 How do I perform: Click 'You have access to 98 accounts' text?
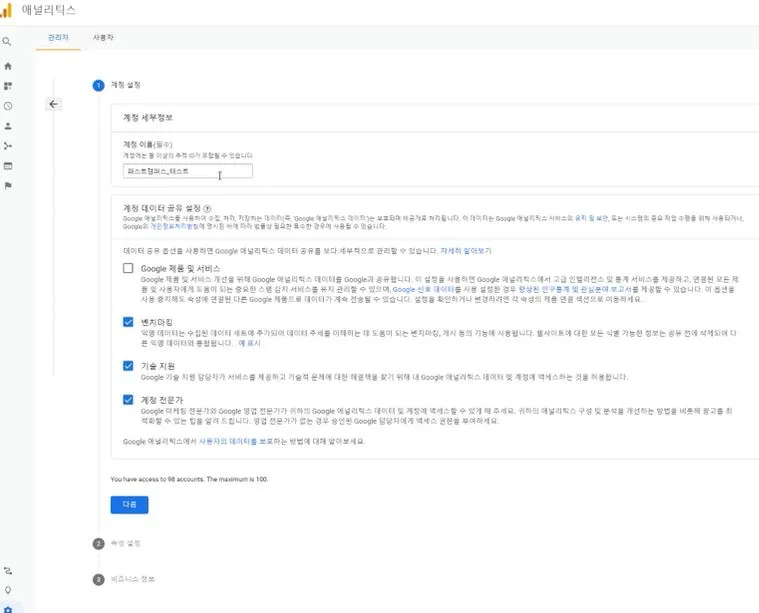[189, 479]
